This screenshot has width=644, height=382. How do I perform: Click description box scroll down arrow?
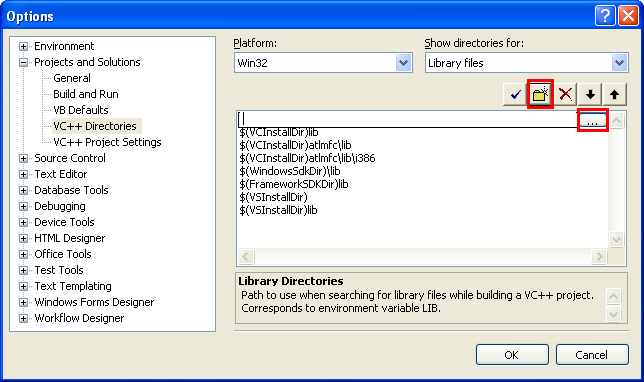point(614,315)
